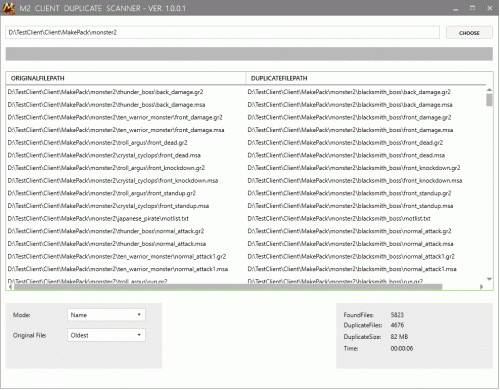Select duplicate path blacksmith_boss\motlist.txt

[339, 219]
